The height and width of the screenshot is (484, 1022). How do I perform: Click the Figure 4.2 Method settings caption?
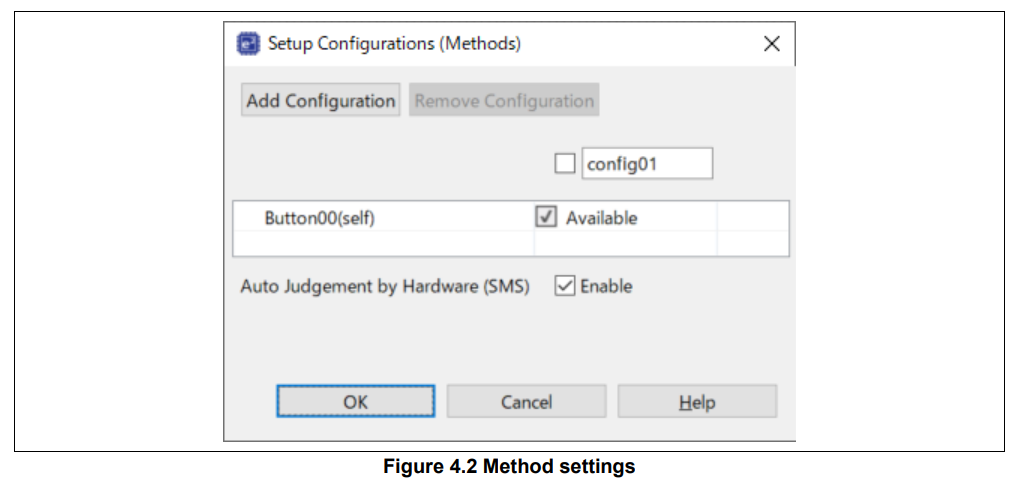click(509, 466)
